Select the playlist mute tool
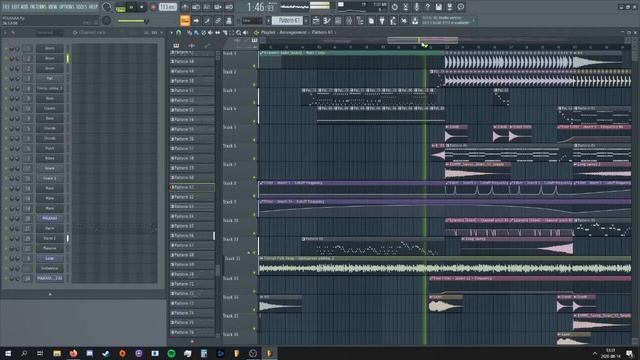 pos(210,33)
